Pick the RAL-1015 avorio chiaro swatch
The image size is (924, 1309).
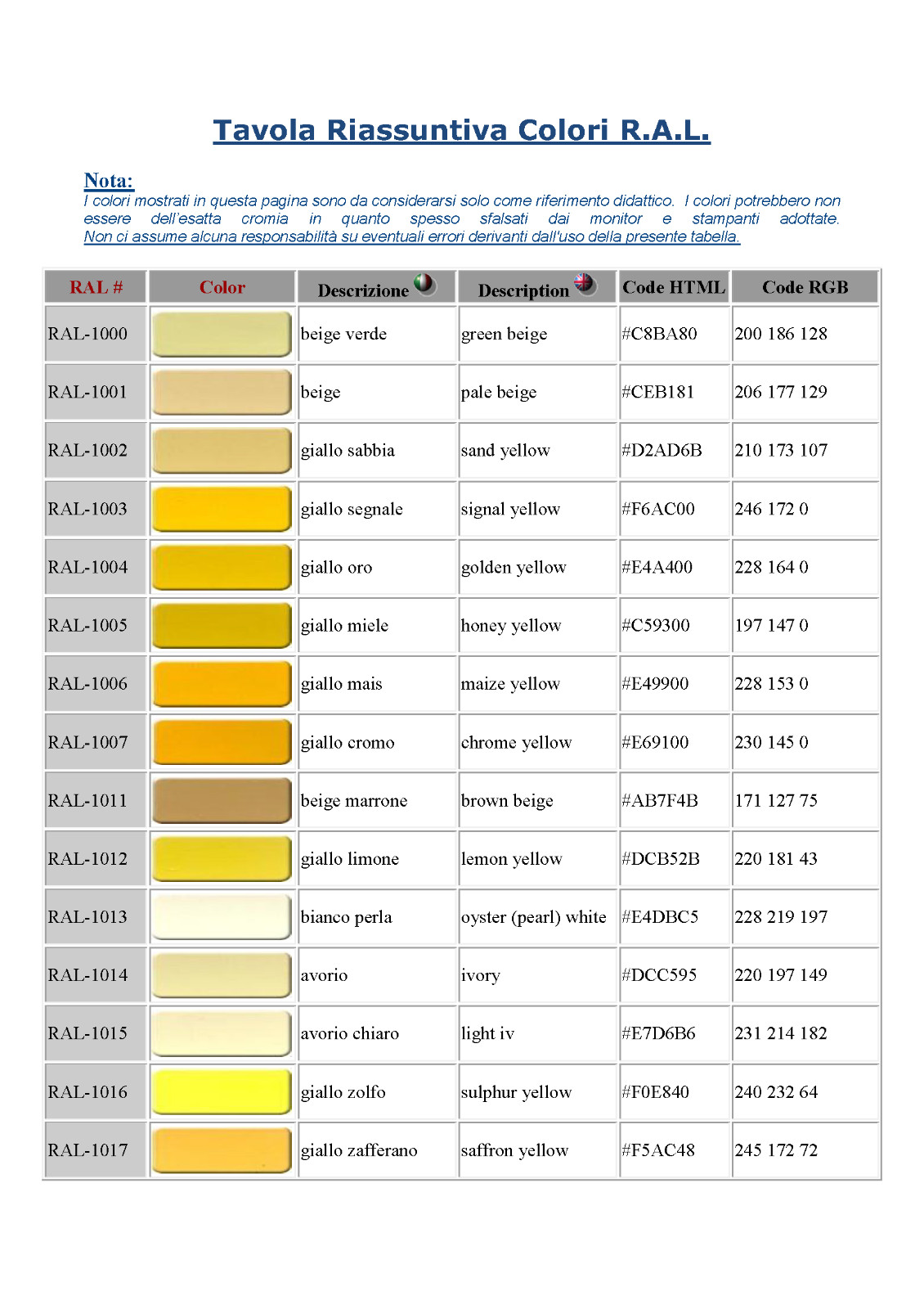click(222, 1033)
